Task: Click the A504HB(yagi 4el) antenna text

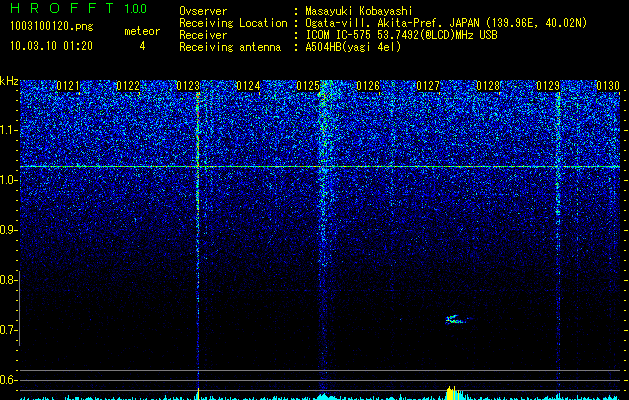Action: (x=353, y=47)
